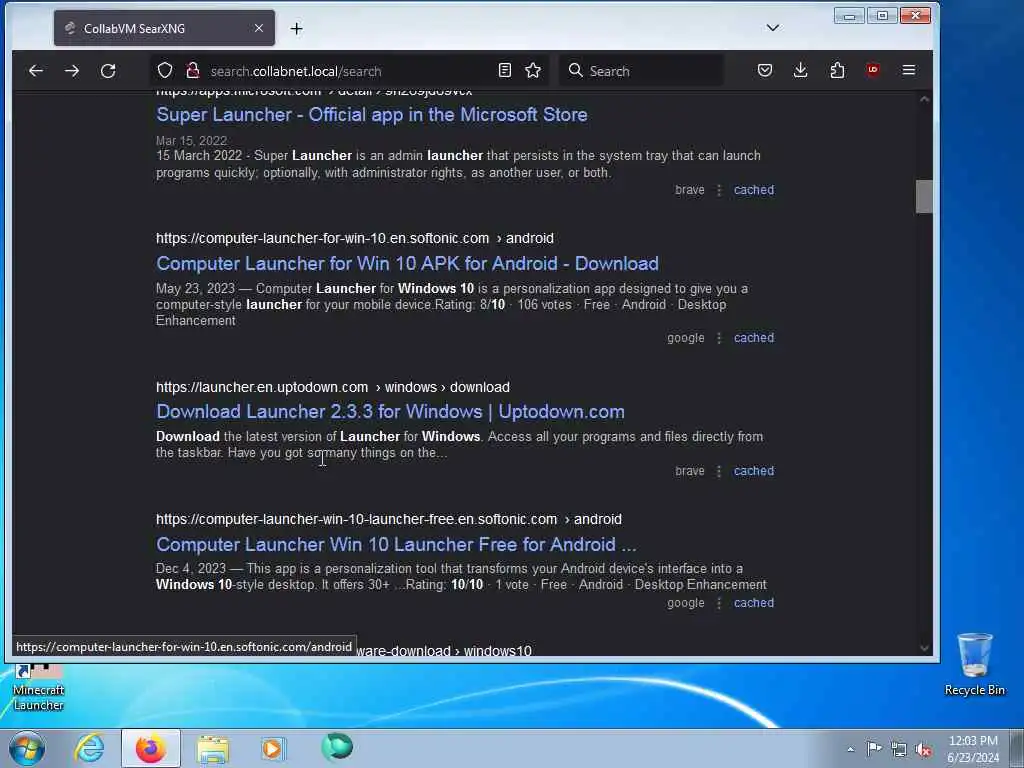Select the CollabVM SearXNG tab
The image size is (1024, 768).
(165, 28)
